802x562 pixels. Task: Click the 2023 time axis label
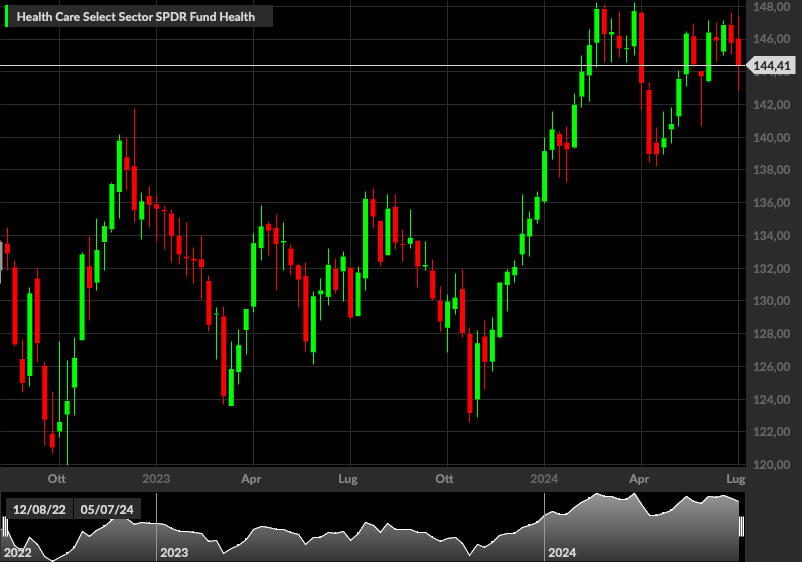click(x=156, y=479)
